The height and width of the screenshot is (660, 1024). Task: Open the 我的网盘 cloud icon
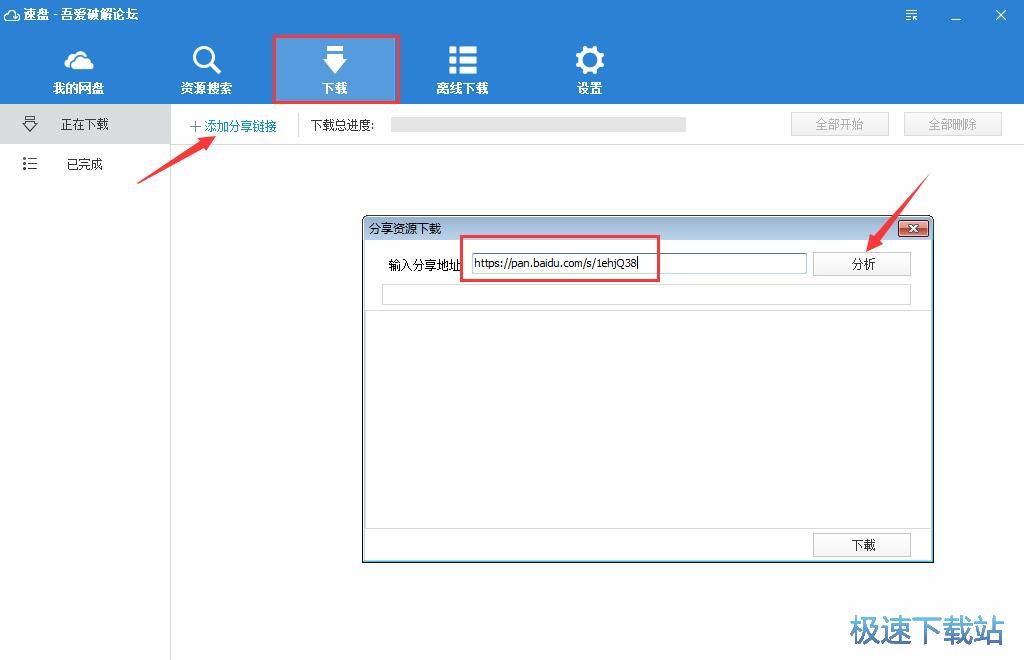pos(79,60)
